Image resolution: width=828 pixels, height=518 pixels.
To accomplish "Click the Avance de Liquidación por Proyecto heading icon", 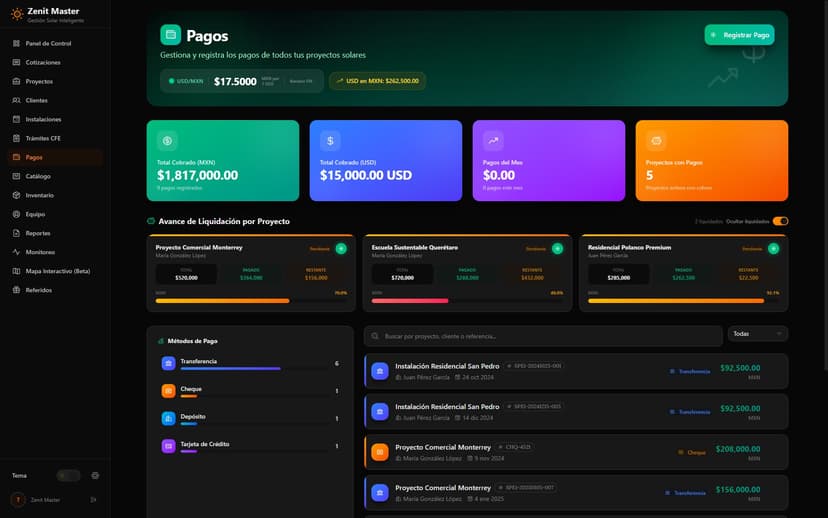I will (x=151, y=221).
